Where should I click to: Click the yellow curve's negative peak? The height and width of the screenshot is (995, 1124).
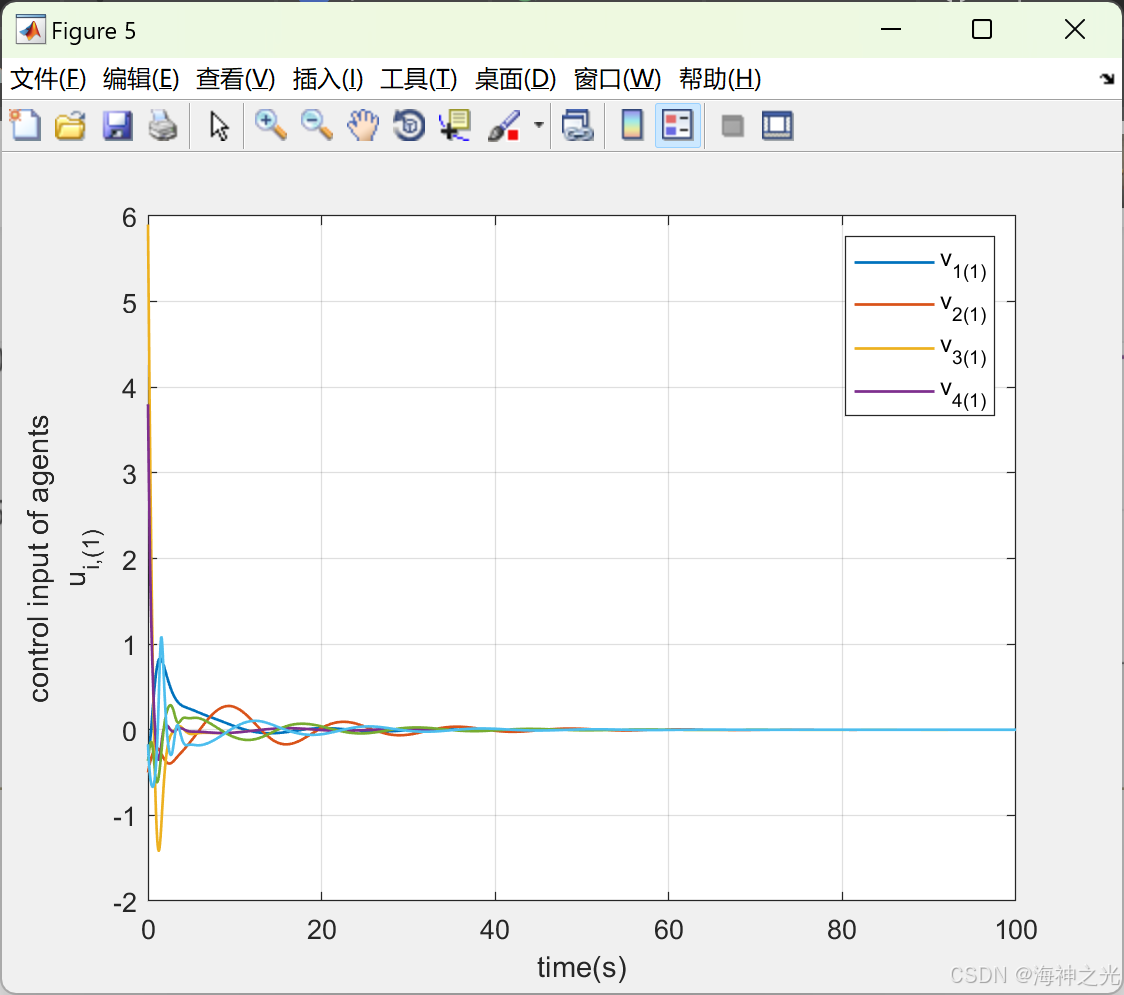pos(158,849)
